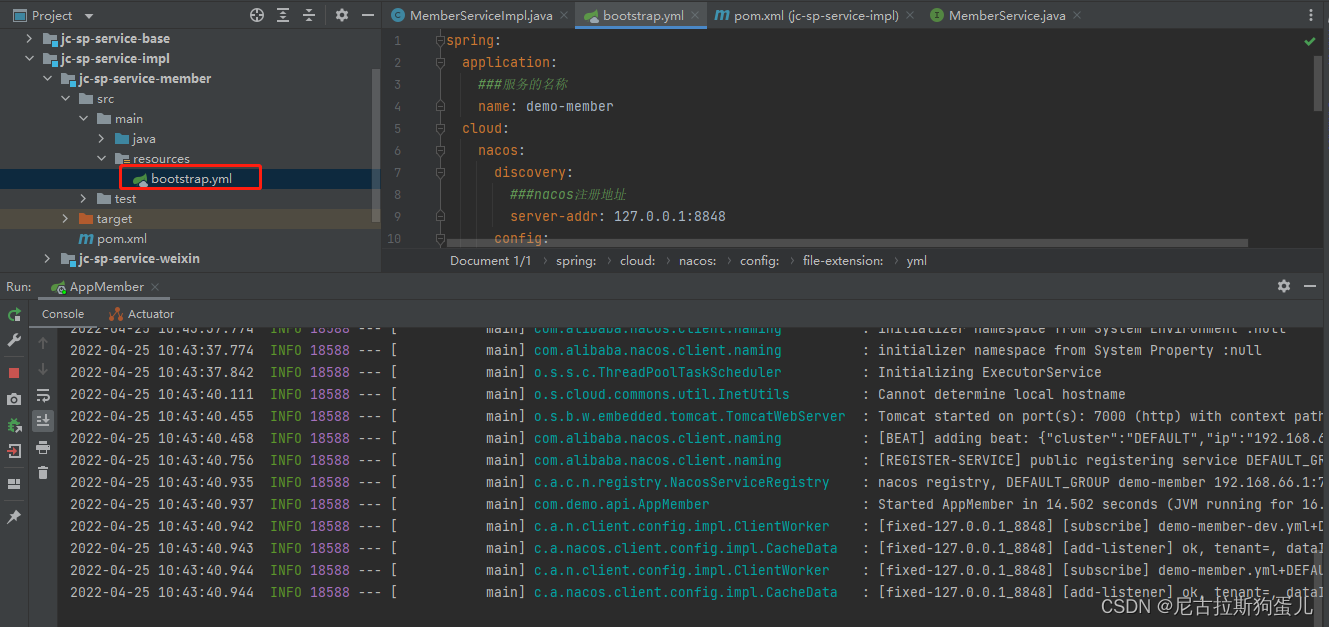Click the editor horizontal scrollbar
This screenshot has height=627, width=1329.
click(x=847, y=242)
